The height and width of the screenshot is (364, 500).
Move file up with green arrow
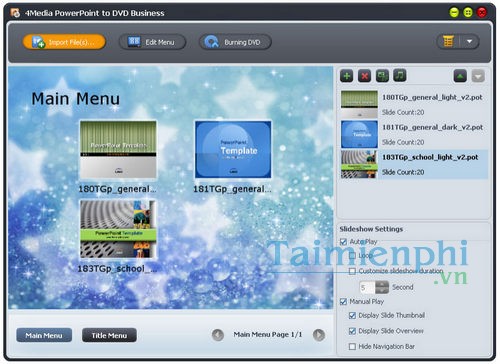point(460,76)
